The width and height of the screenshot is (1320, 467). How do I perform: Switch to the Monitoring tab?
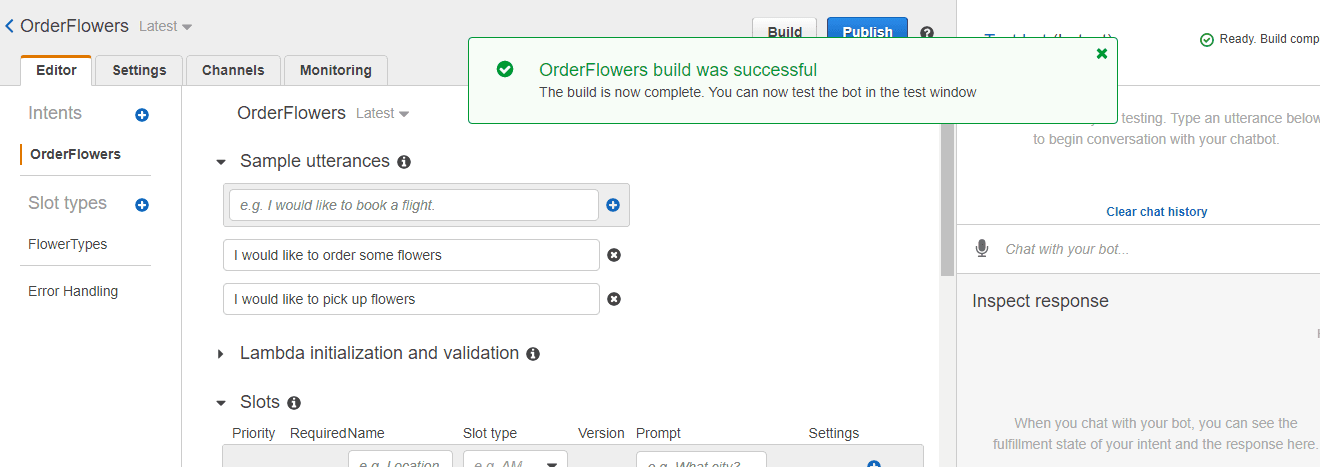click(x=336, y=70)
